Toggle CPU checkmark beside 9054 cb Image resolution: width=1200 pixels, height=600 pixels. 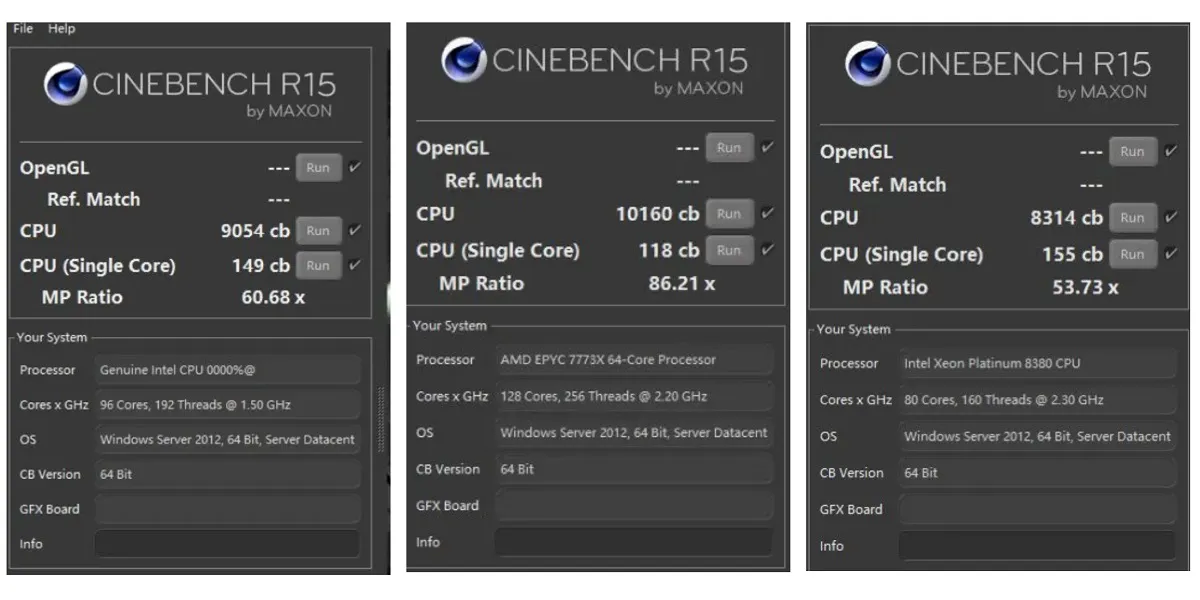(355, 231)
